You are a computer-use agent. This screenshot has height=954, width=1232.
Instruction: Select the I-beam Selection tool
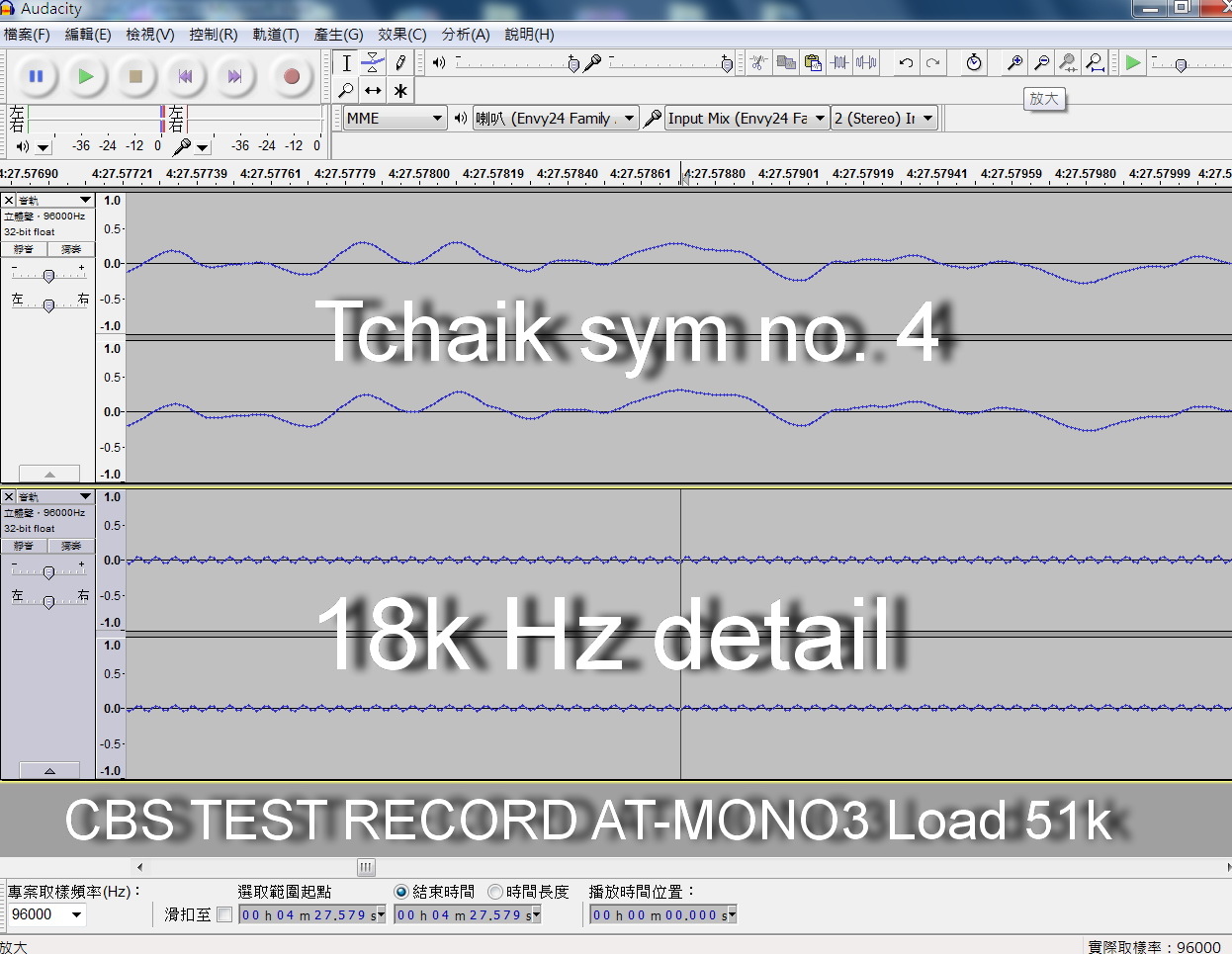coord(346,63)
